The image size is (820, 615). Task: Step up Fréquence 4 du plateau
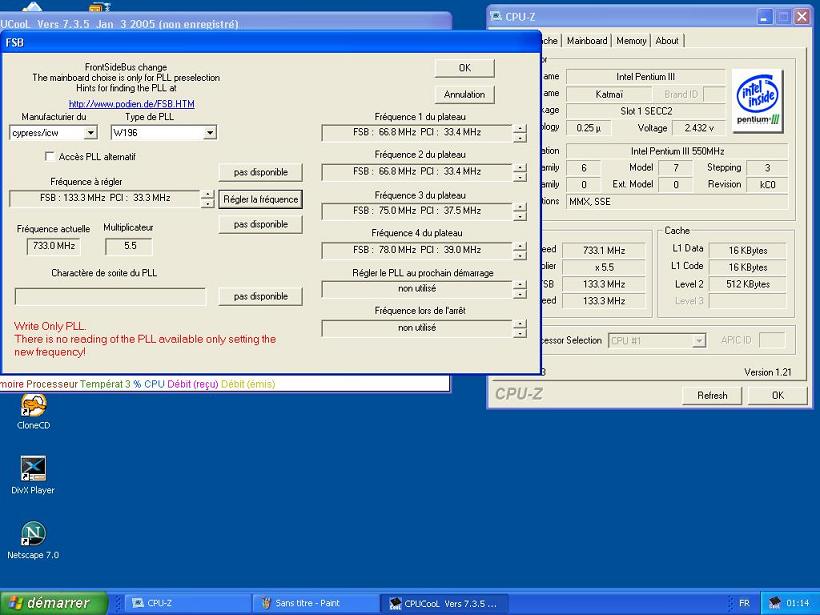click(x=520, y=246)
